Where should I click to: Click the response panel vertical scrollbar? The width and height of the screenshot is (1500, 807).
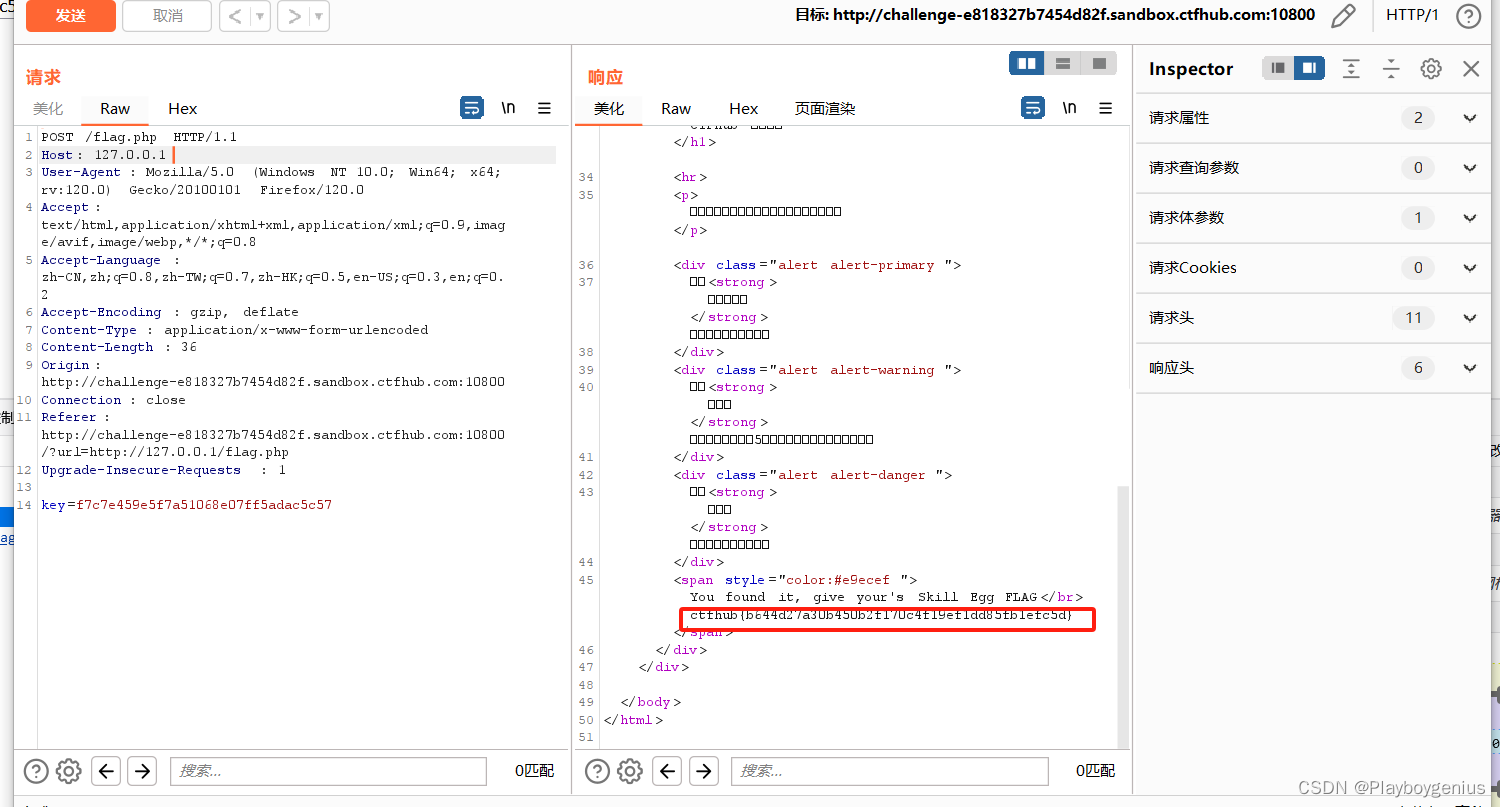[1123, 615]
